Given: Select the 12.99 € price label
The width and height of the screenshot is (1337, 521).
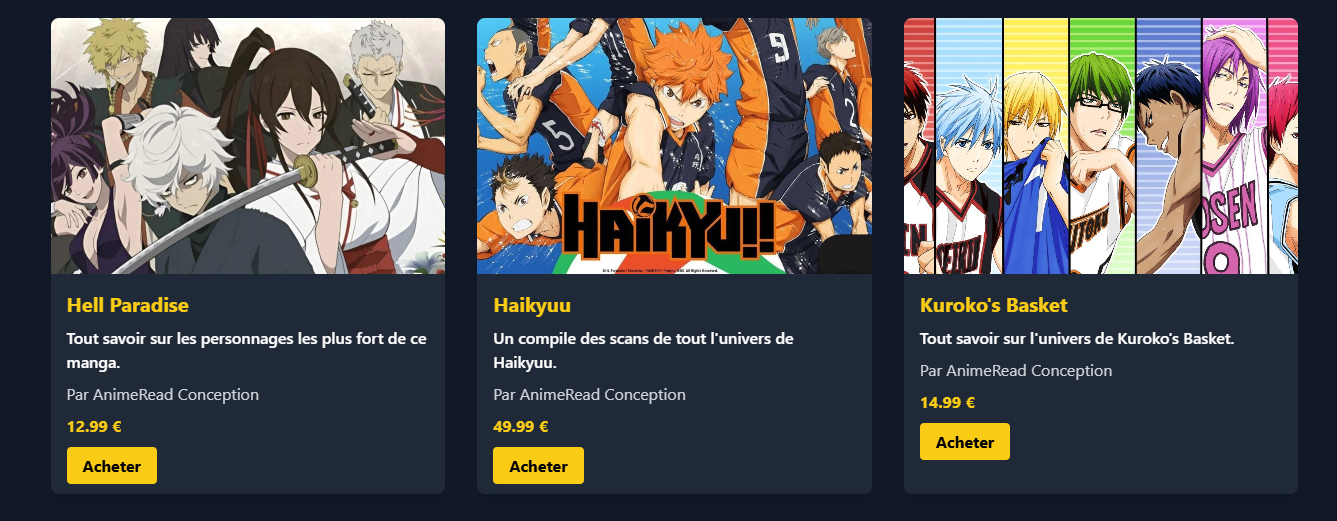Looking at the screenshot, I should pos(94,426).
